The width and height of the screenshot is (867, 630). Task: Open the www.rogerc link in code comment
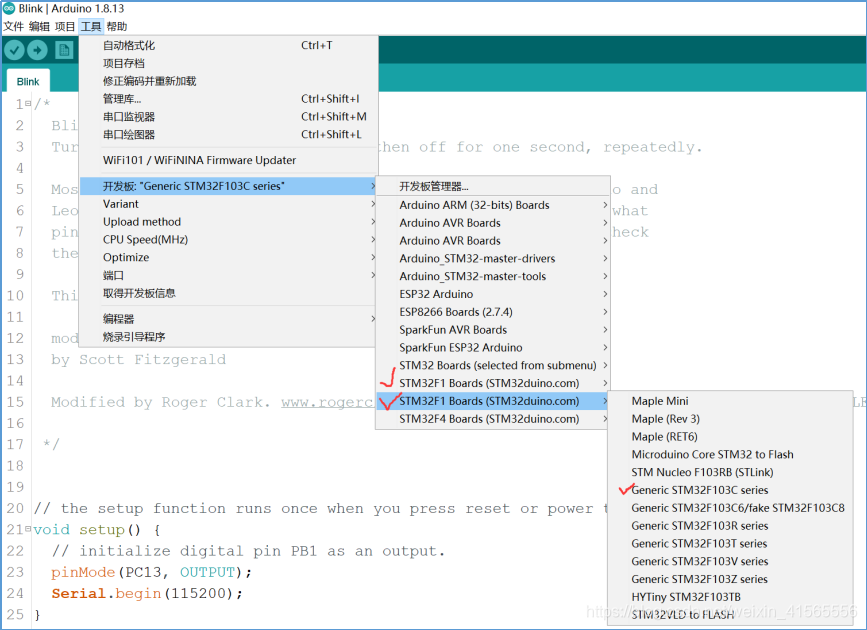(x=327, y=402)
